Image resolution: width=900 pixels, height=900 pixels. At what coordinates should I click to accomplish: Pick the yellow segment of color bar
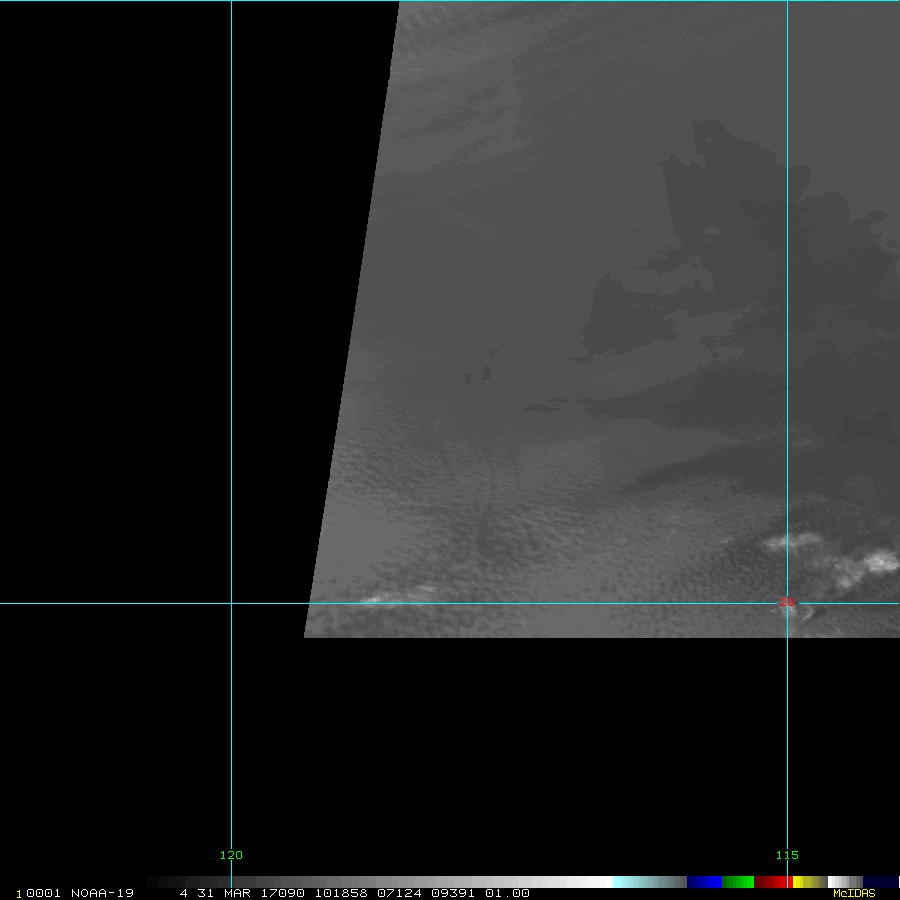(x=803, y=882)
